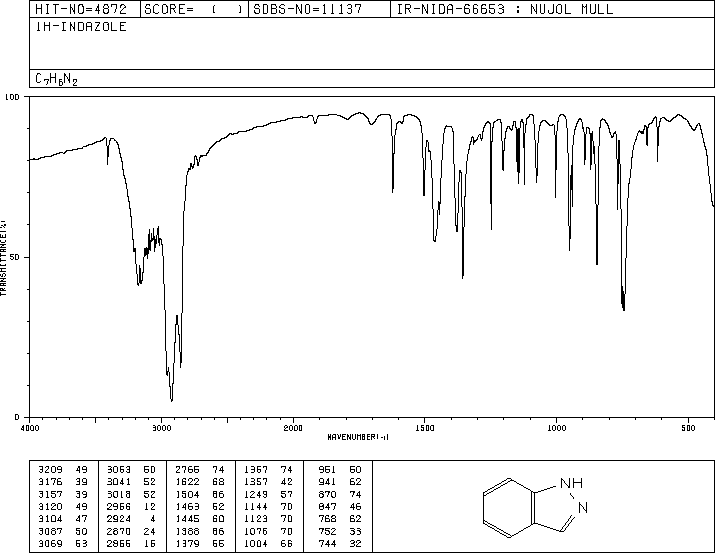Select peak table entry 3176

(50, 482)
